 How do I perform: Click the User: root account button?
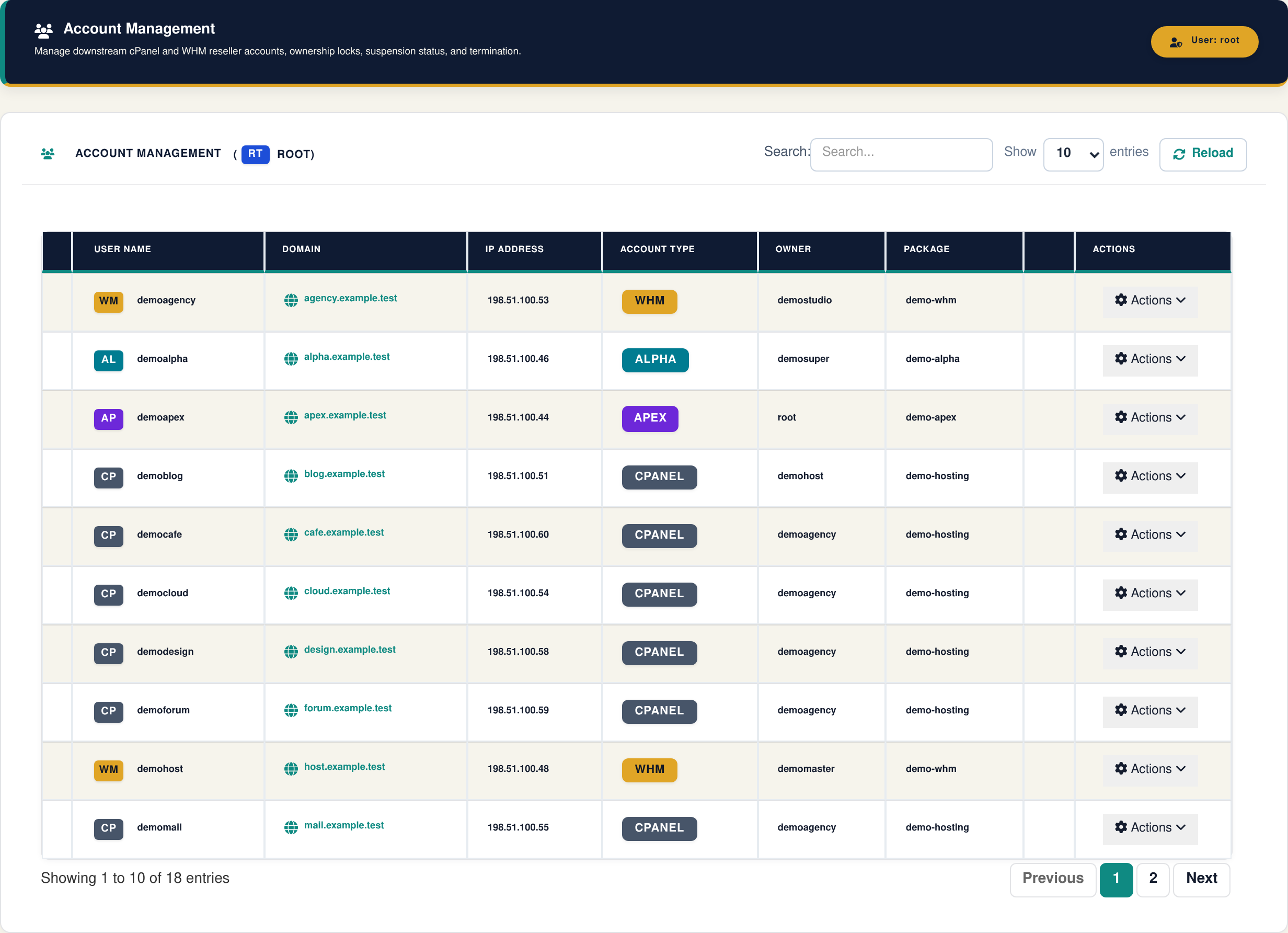(1203, 41)
